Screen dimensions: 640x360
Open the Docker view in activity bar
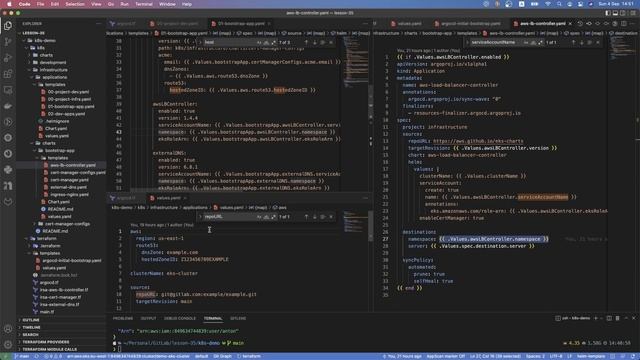pyautogui.click(x=8, y=106)
